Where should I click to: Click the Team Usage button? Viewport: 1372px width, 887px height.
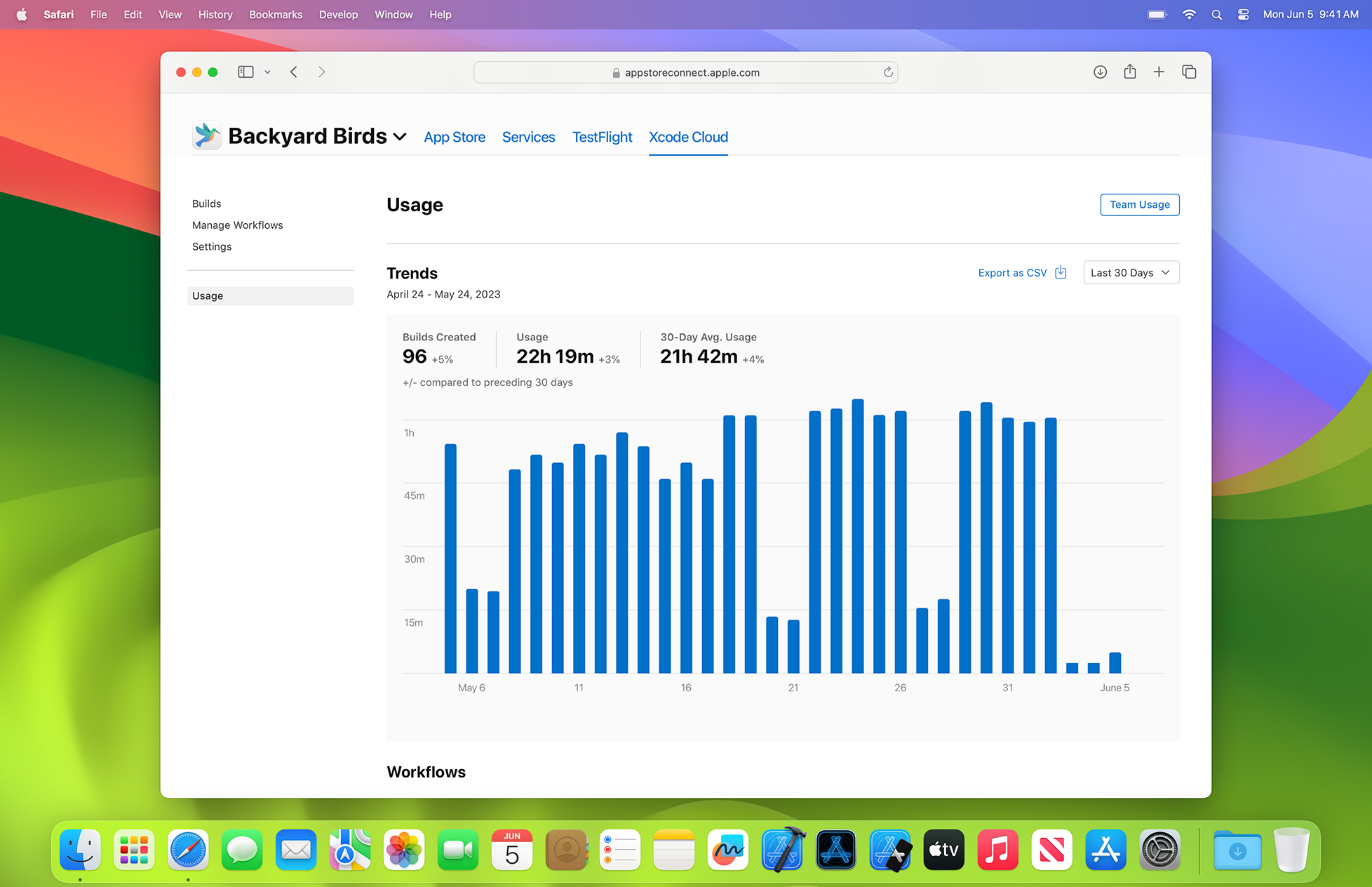pyautogui.click(x=1139, y=205)
